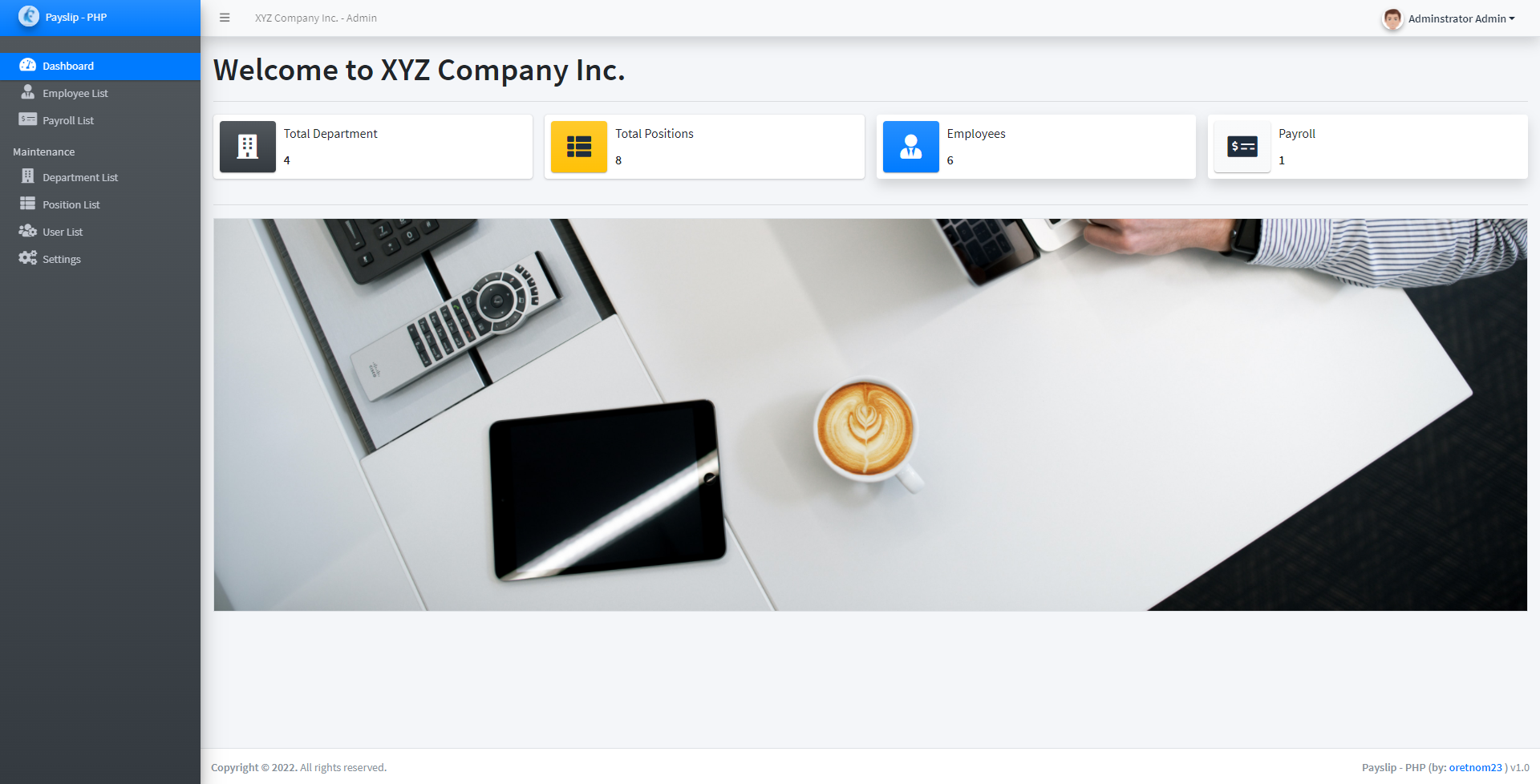Open the Adminstrator Admin dropdown

coord(1449,18)
